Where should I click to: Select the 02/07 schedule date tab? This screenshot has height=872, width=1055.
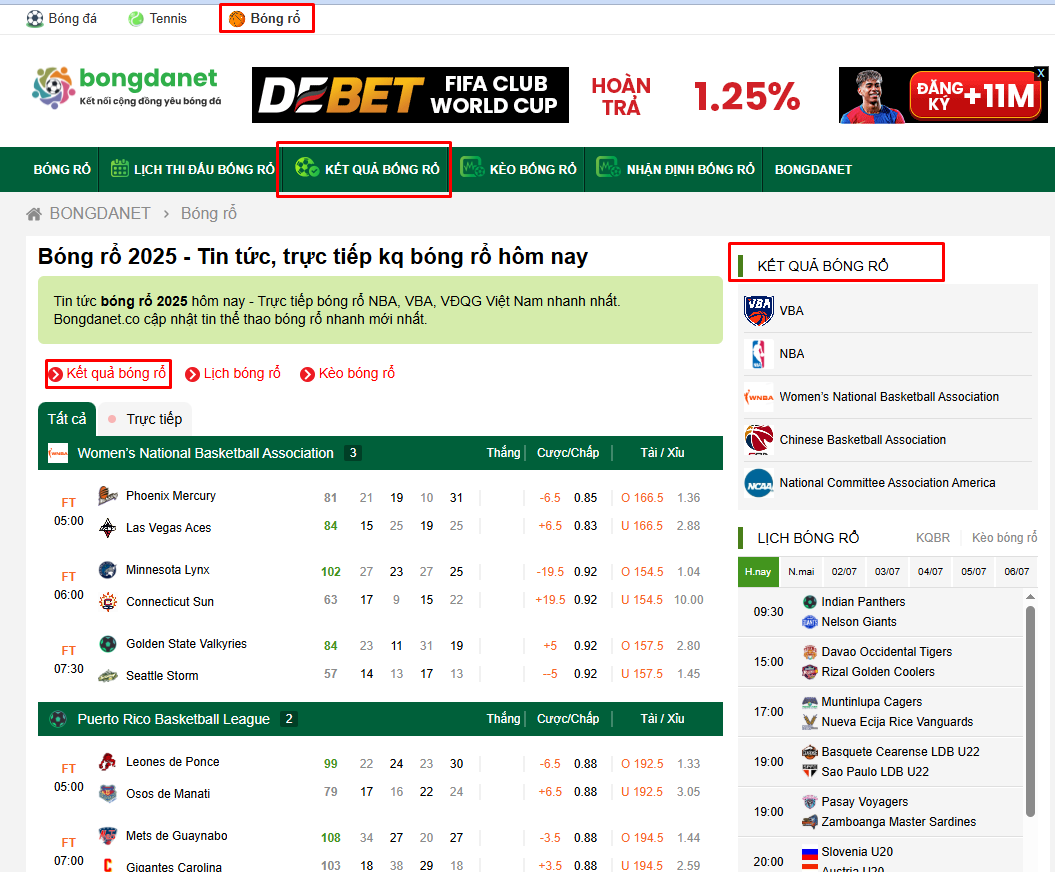tap(844, 572)
